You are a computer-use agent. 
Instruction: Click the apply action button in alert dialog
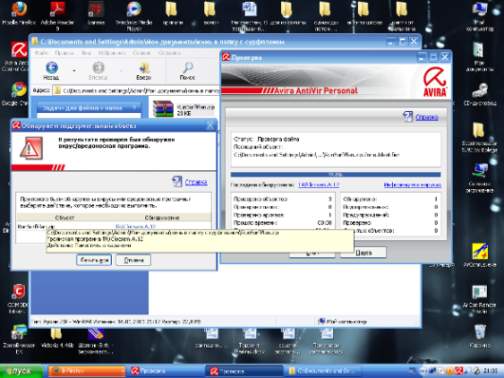[94, 260]
